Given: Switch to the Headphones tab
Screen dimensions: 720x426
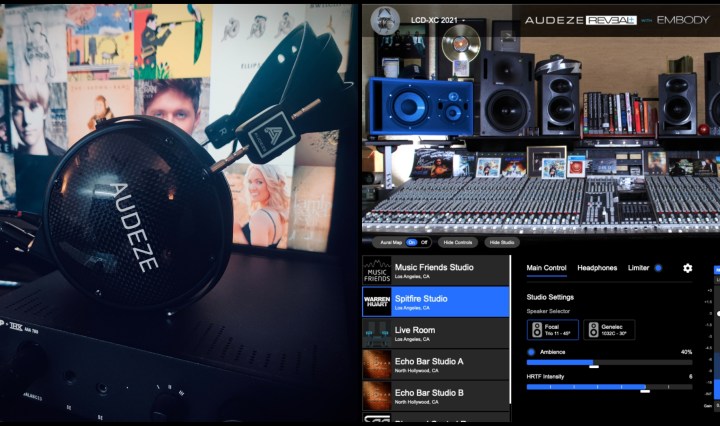Looking at the screenshot, I should tap(597, 268).
